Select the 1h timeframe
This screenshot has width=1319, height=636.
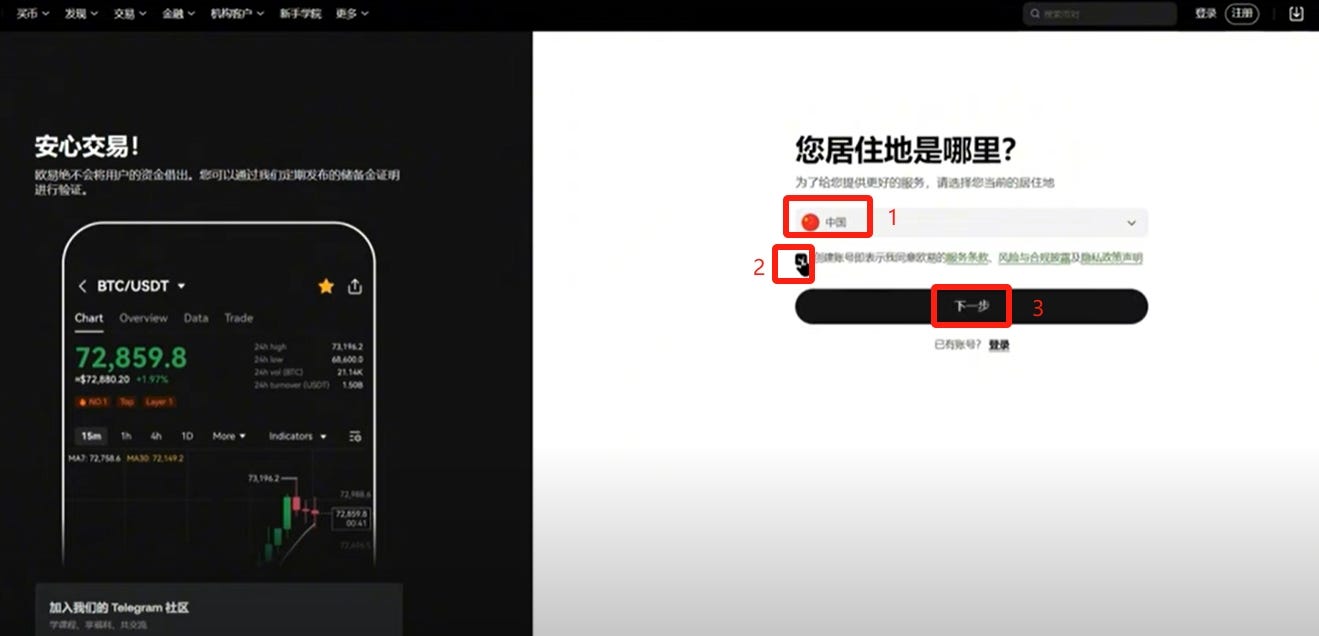[126, 436]
